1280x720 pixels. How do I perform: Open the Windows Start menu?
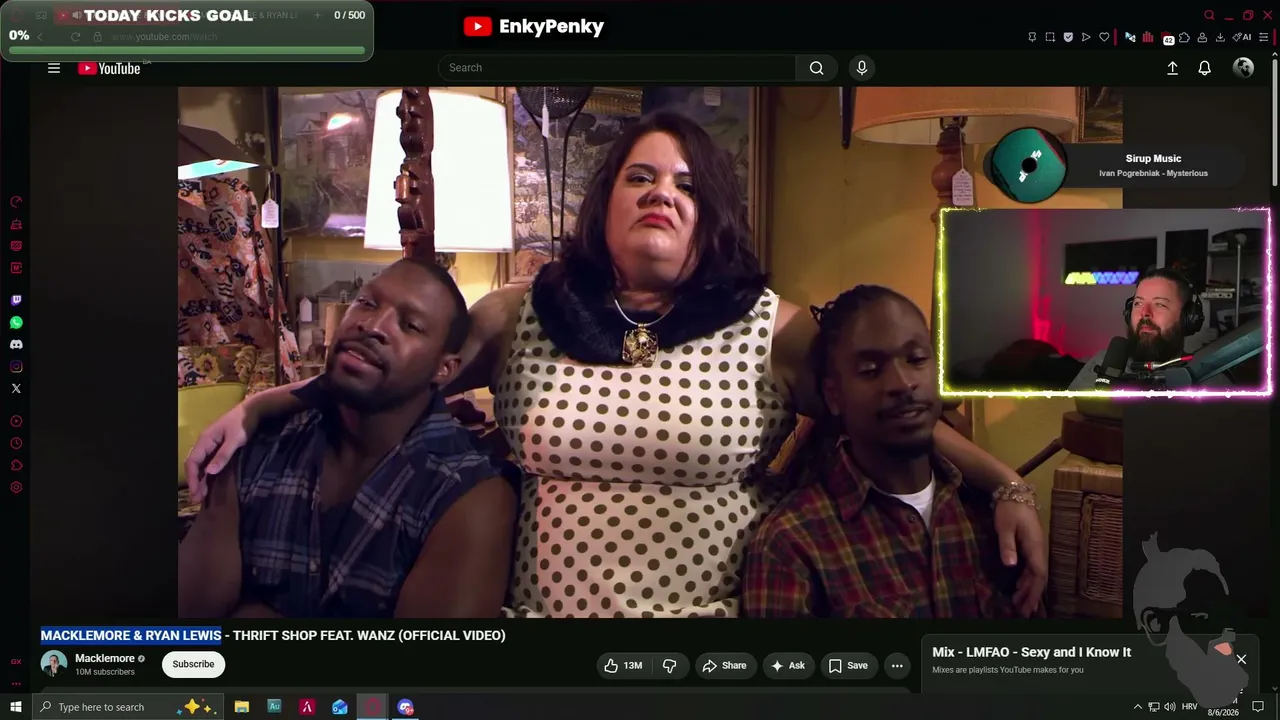point(15,707)
